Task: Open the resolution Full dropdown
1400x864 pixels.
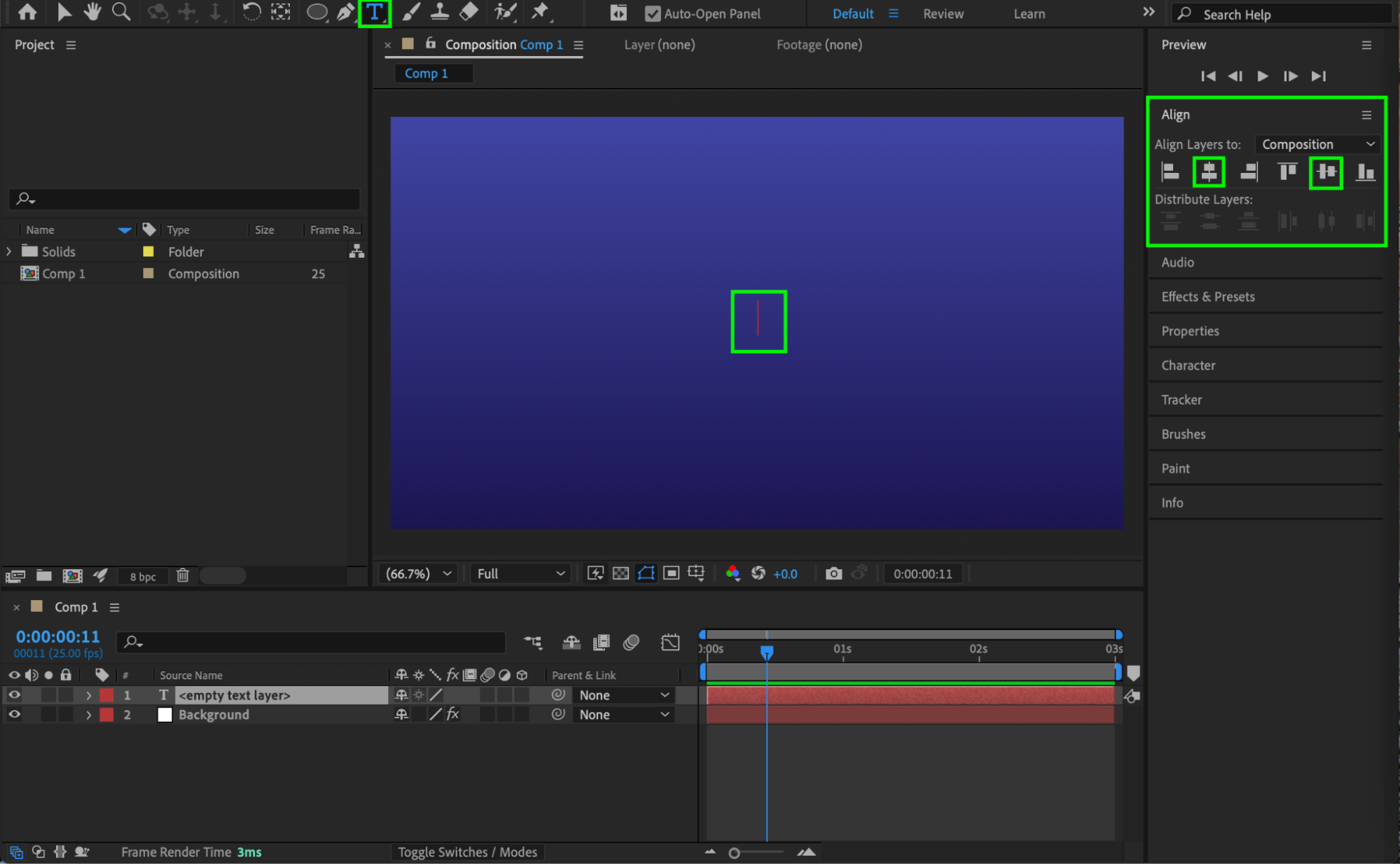Action: pos(521,573)
